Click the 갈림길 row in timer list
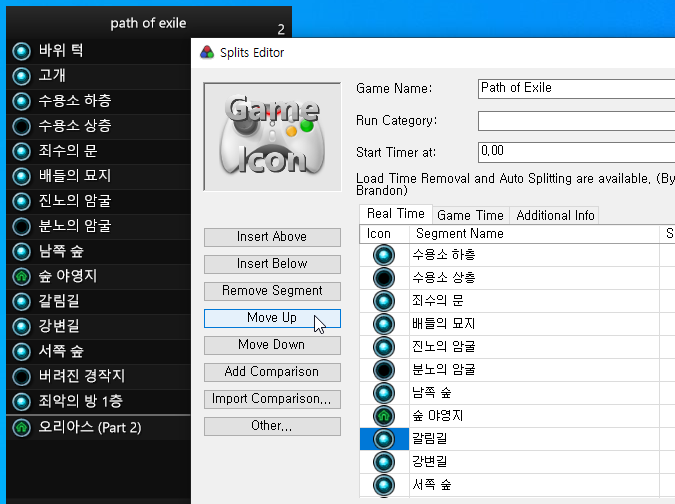Screen dimensions: 675x504 99,301
